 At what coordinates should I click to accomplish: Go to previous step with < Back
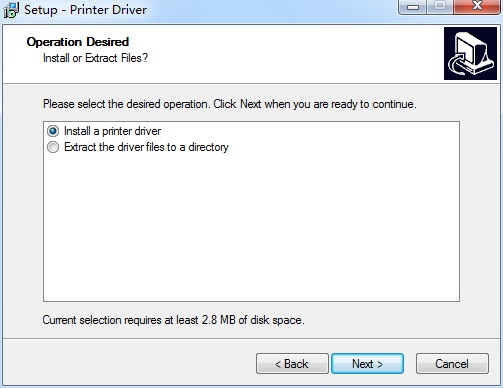(292, 364)
